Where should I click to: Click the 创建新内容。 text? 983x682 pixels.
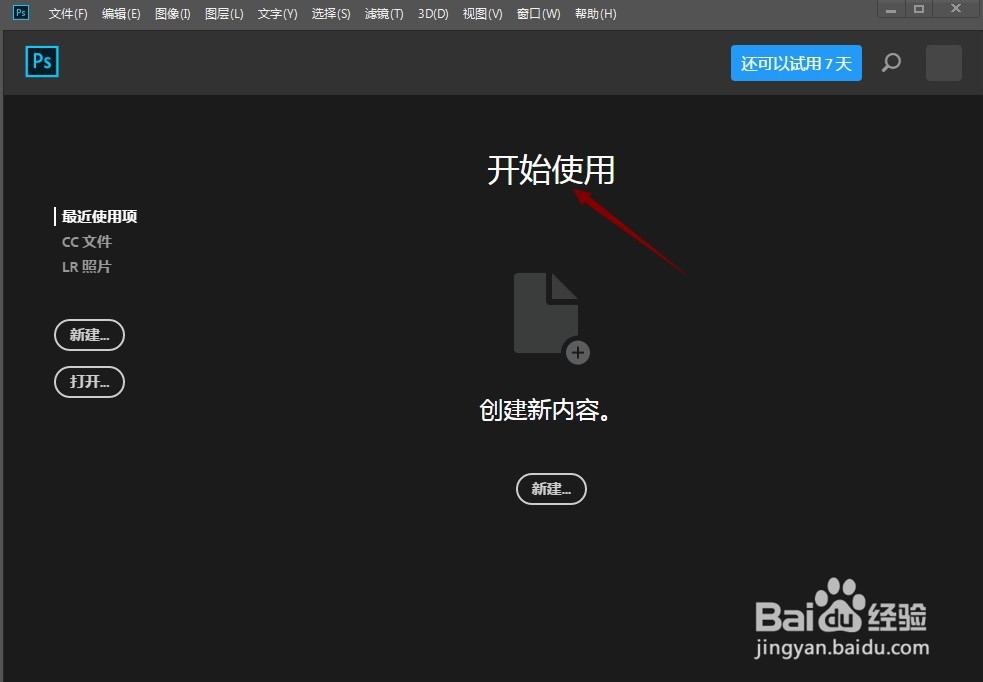tap(545, 410)
